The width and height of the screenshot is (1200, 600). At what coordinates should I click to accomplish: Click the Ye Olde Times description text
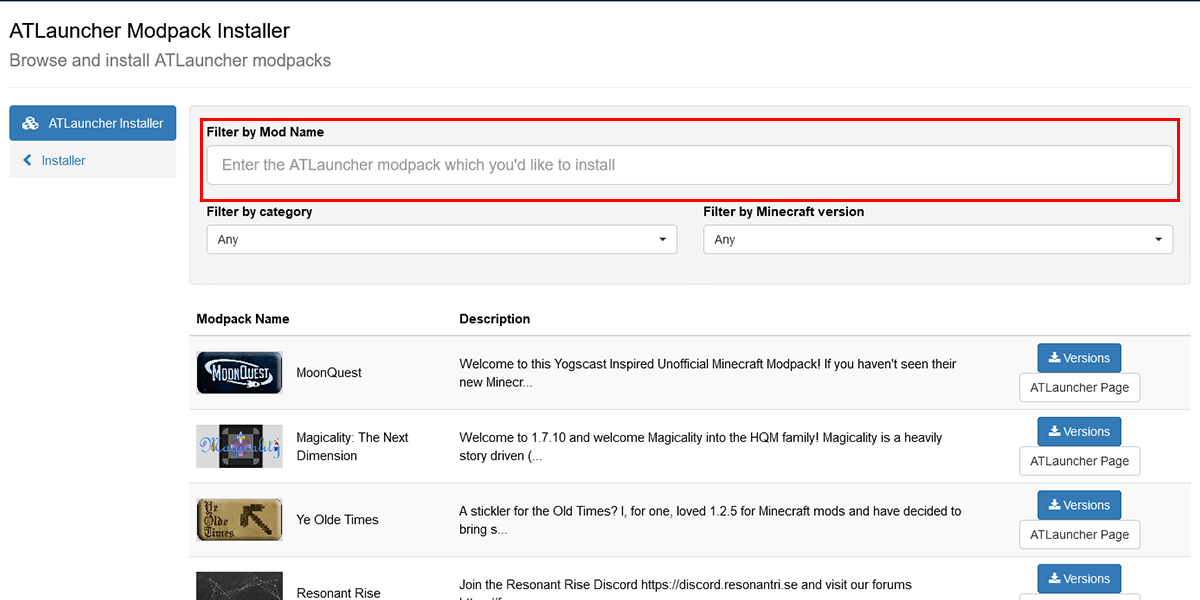coord(710,520)
